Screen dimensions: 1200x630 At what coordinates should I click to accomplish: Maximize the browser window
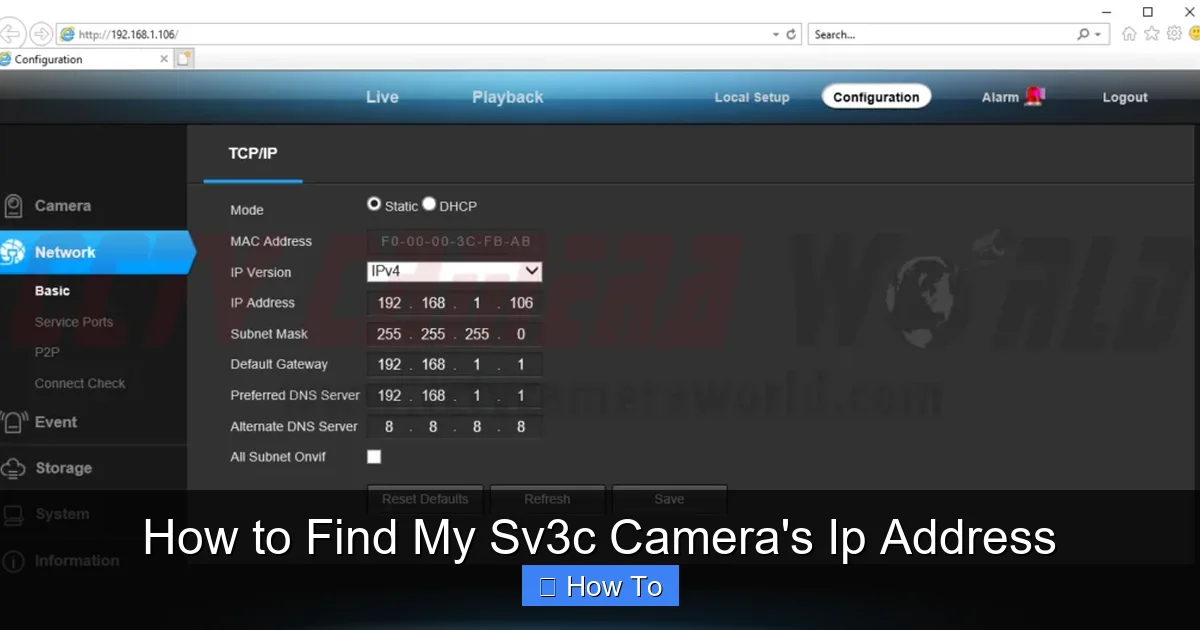coord(1148,11)
